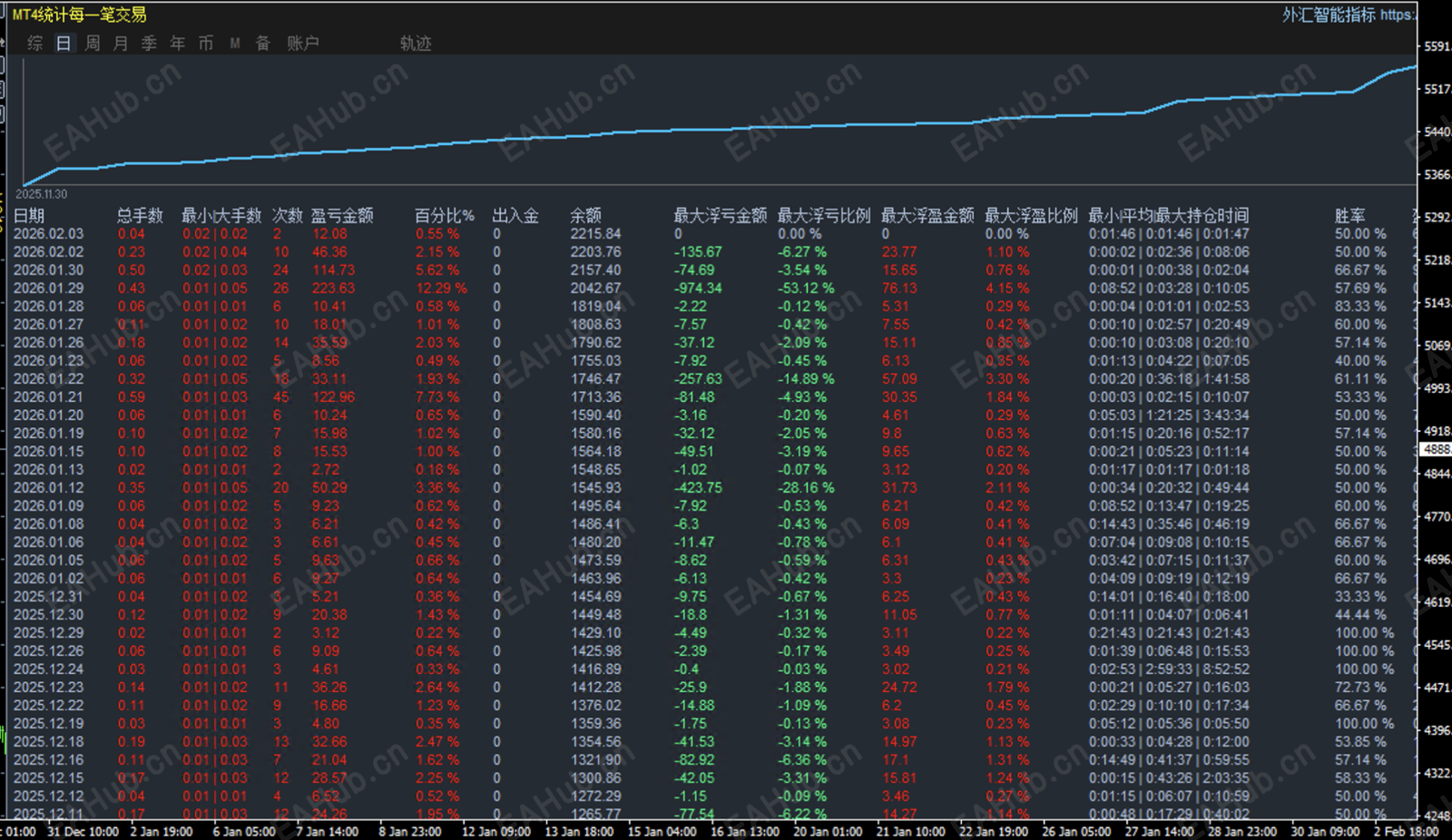Click the 百分比% column header
The image size is (1452, 840).
pyautogui.click(x=445, y=215)
